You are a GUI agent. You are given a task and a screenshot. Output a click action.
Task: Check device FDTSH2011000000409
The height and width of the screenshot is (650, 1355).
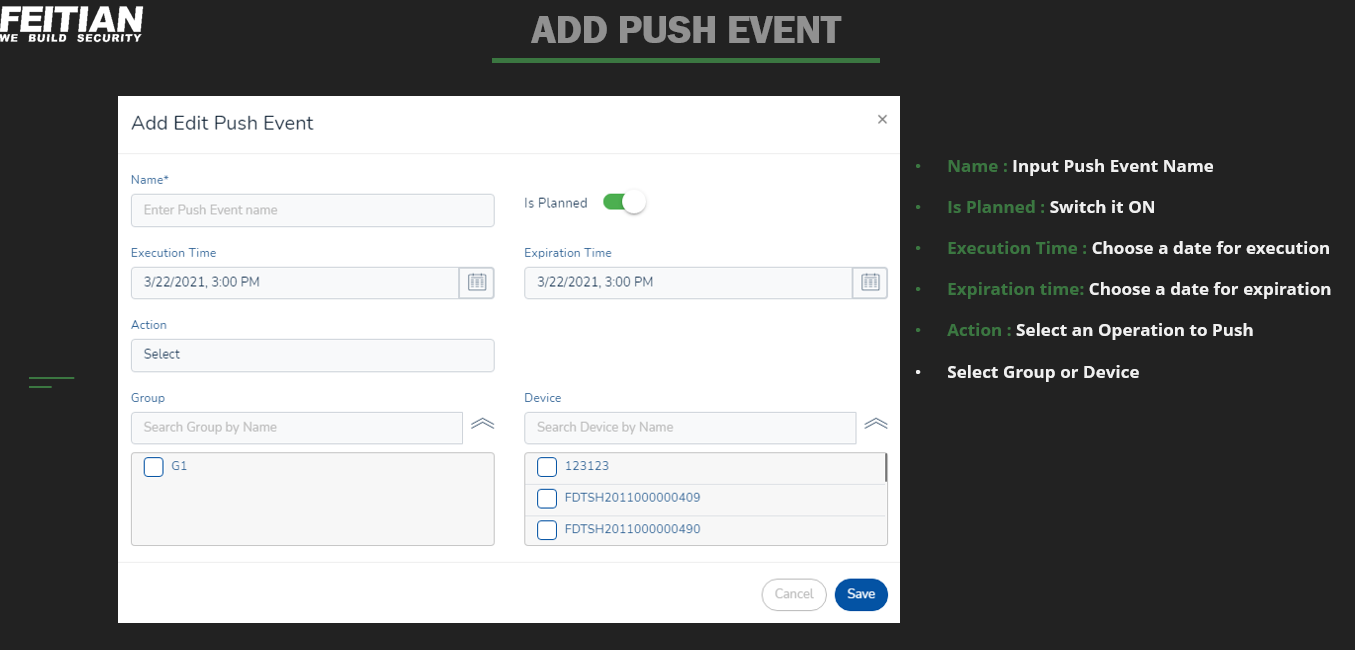point(546,498)
